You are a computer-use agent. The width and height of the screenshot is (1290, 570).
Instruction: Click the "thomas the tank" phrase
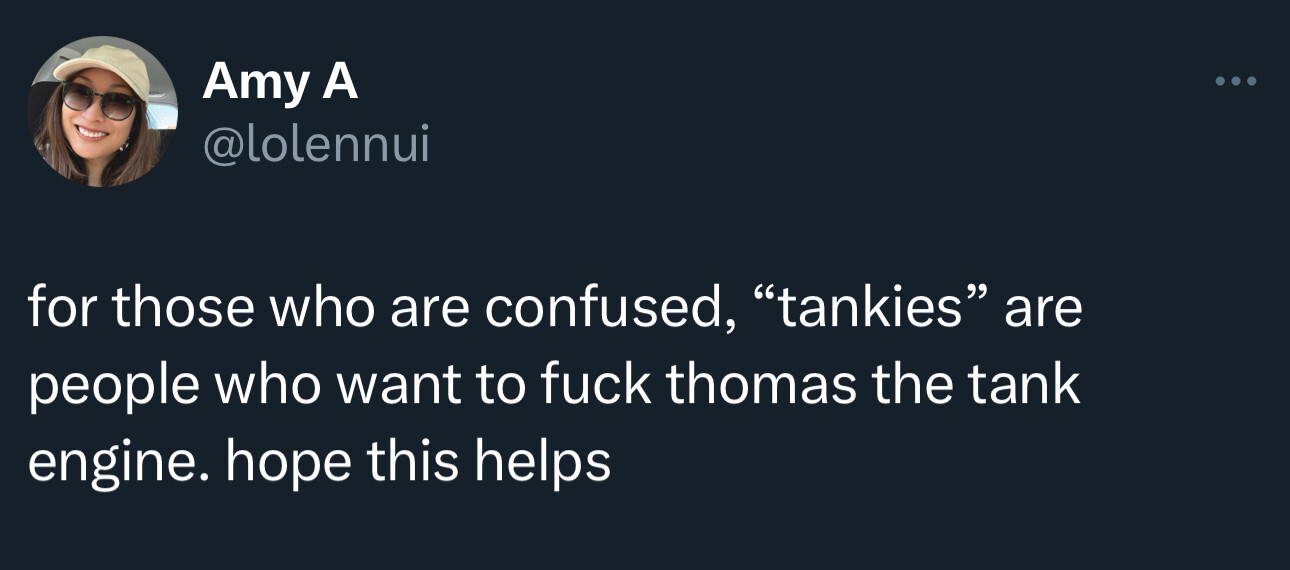pyautogui.click(x=873, y=386)
